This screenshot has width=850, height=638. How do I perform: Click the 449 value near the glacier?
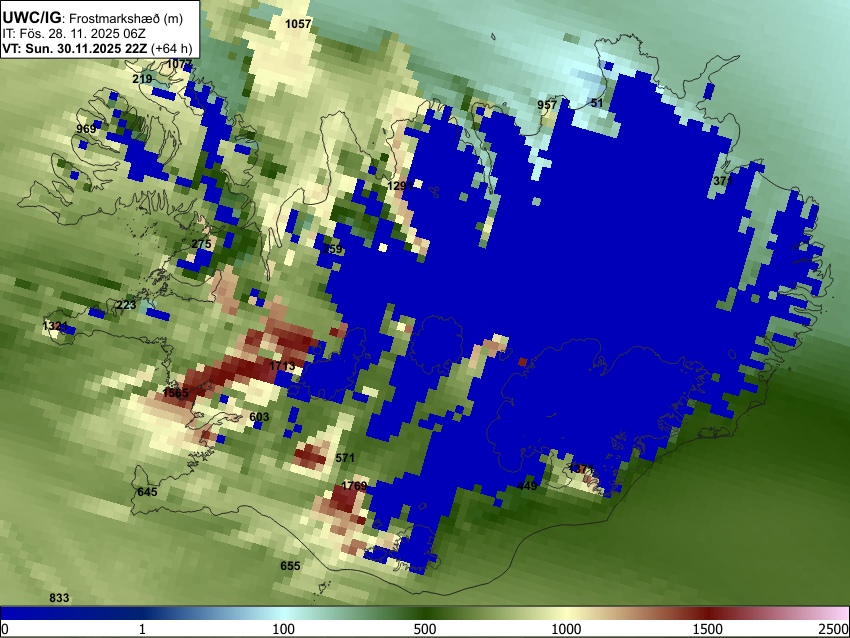(x=527, y=486)
